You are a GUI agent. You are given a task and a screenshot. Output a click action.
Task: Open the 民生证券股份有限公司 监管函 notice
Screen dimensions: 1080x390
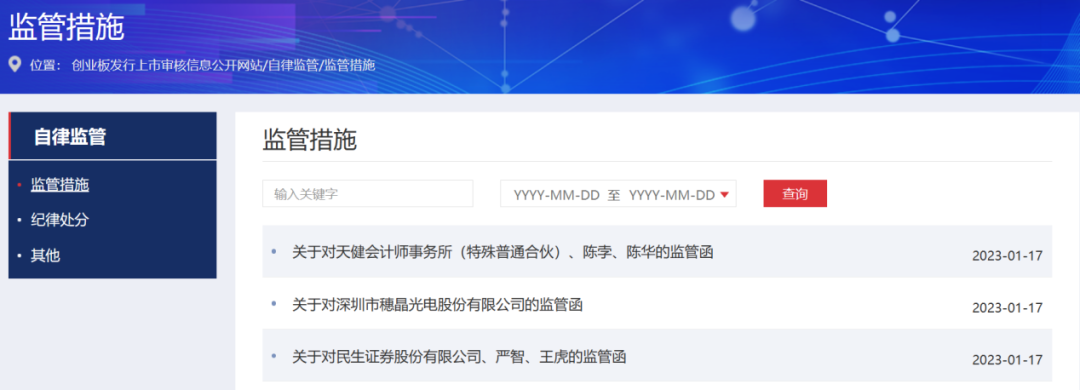(x=459, y=357)
